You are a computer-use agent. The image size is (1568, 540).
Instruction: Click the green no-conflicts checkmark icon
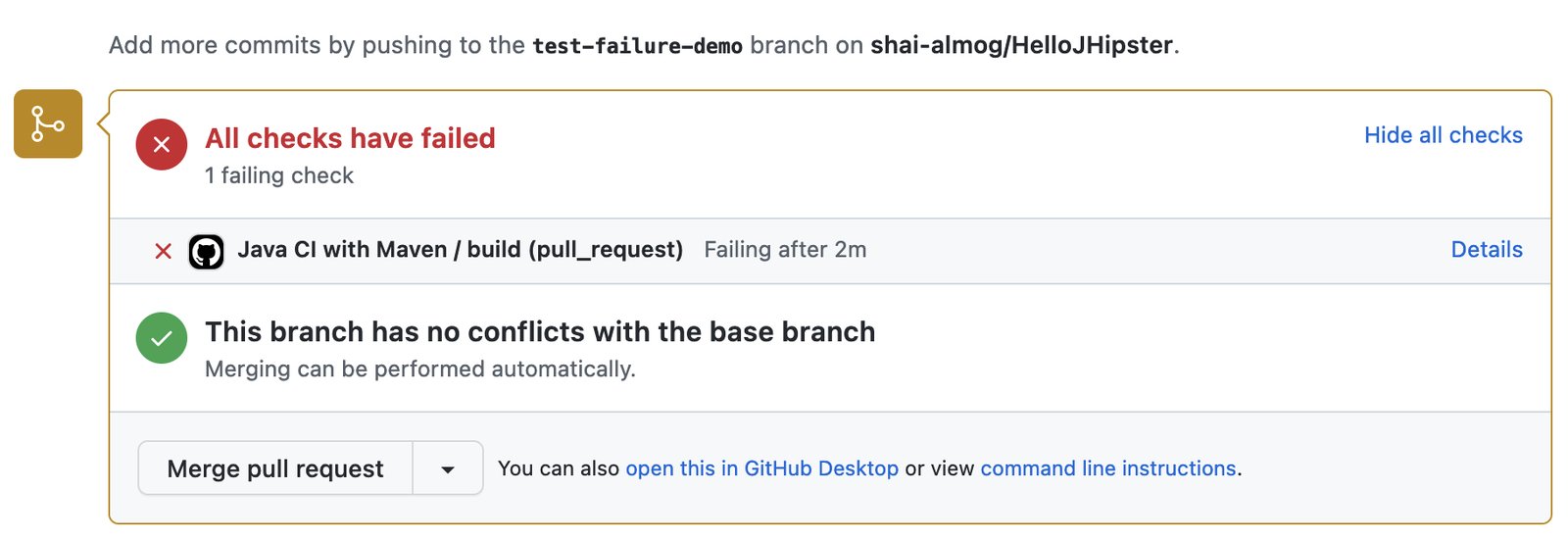pos(162,338)
